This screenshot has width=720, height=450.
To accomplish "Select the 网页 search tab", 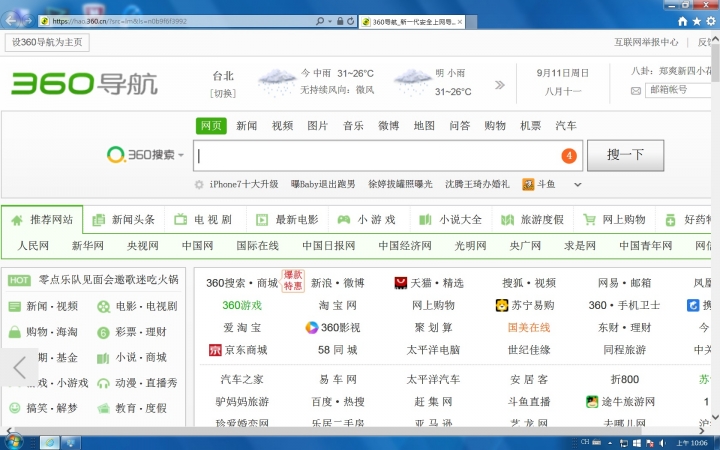I will (x=211, y=126).
